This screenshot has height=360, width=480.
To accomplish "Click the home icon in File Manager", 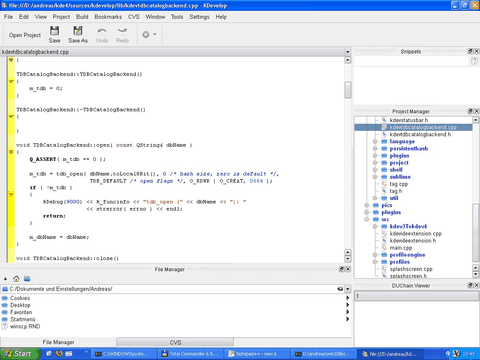I will tap(16, 279).
